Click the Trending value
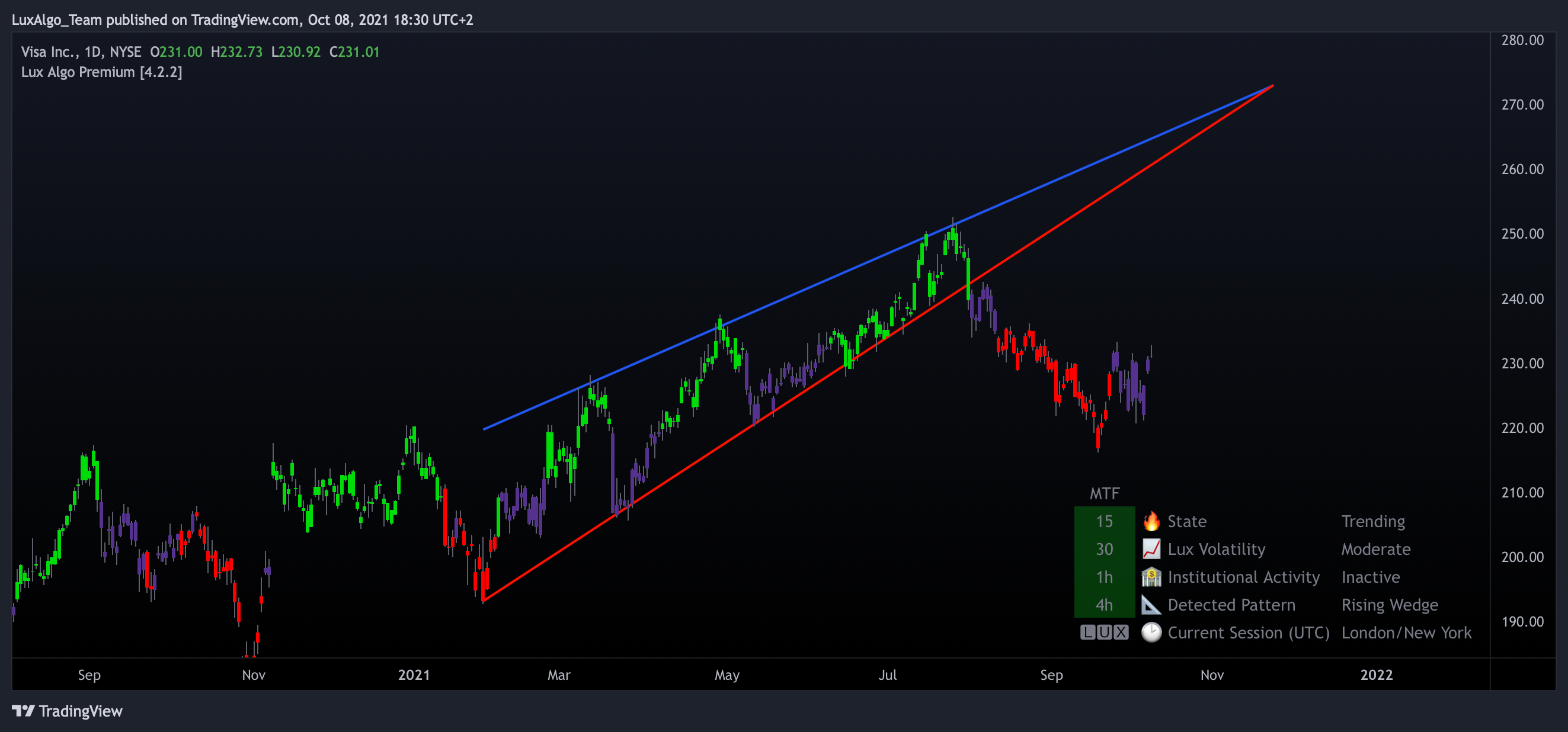The width and height of the screenshot is (1568, 732). [x=1373, y=522]
